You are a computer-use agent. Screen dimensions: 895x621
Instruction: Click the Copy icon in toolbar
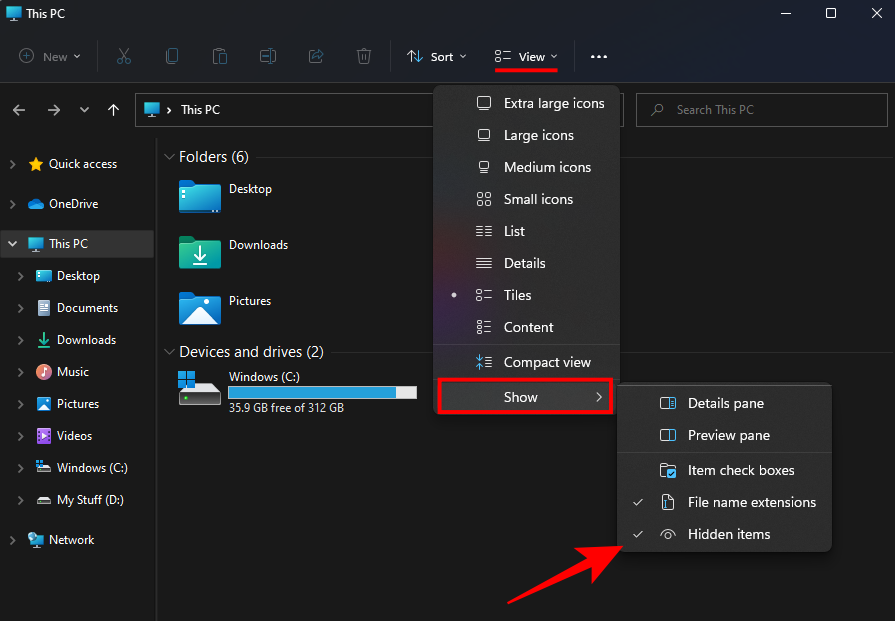coord(172,57)
